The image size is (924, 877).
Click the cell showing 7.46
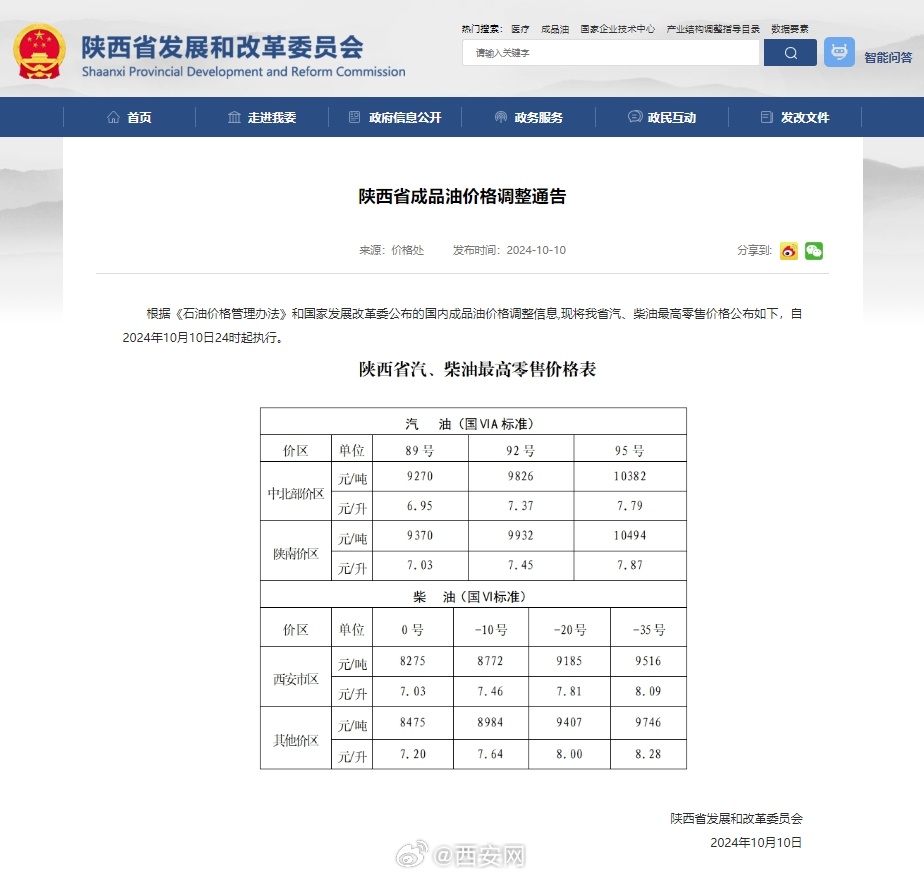[491, 691]
